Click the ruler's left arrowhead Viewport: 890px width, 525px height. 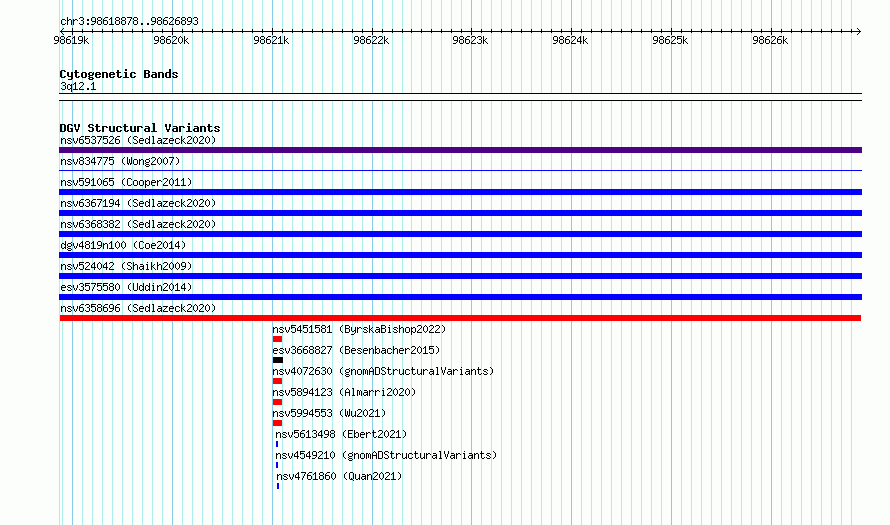pyautogui.click(x=62, y=31)
